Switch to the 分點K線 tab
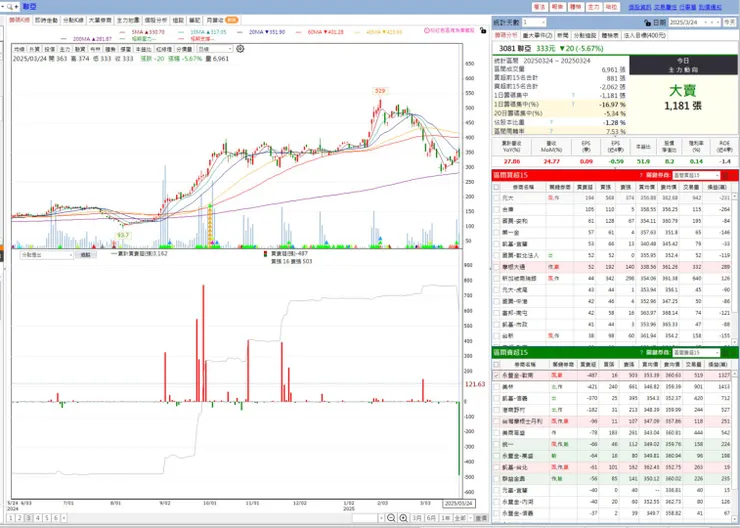The height and width of the screenshot is (528, 740). click(x=73, y=20)
